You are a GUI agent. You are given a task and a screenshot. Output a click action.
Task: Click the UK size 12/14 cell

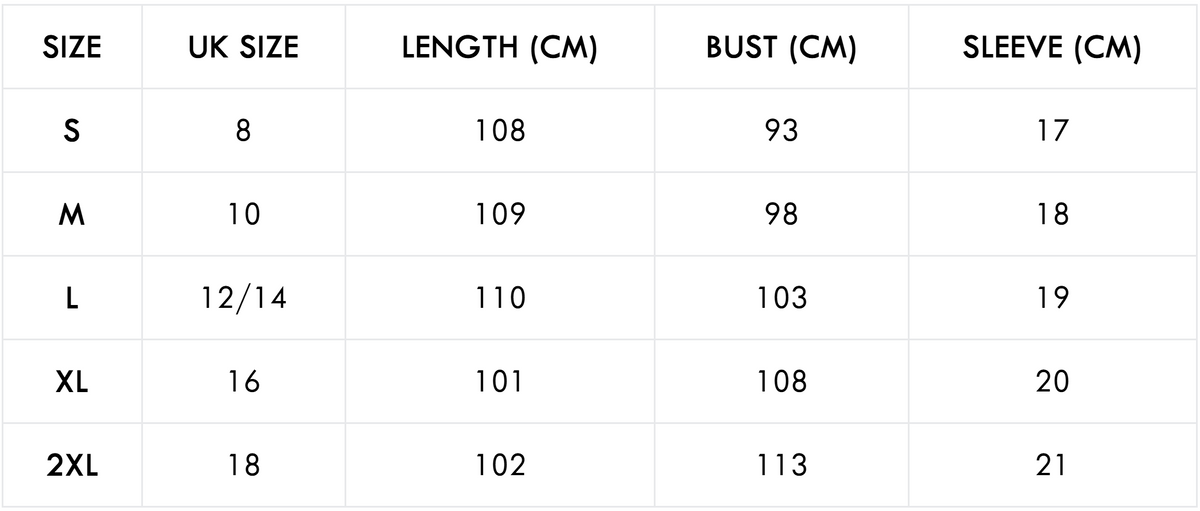243,298
